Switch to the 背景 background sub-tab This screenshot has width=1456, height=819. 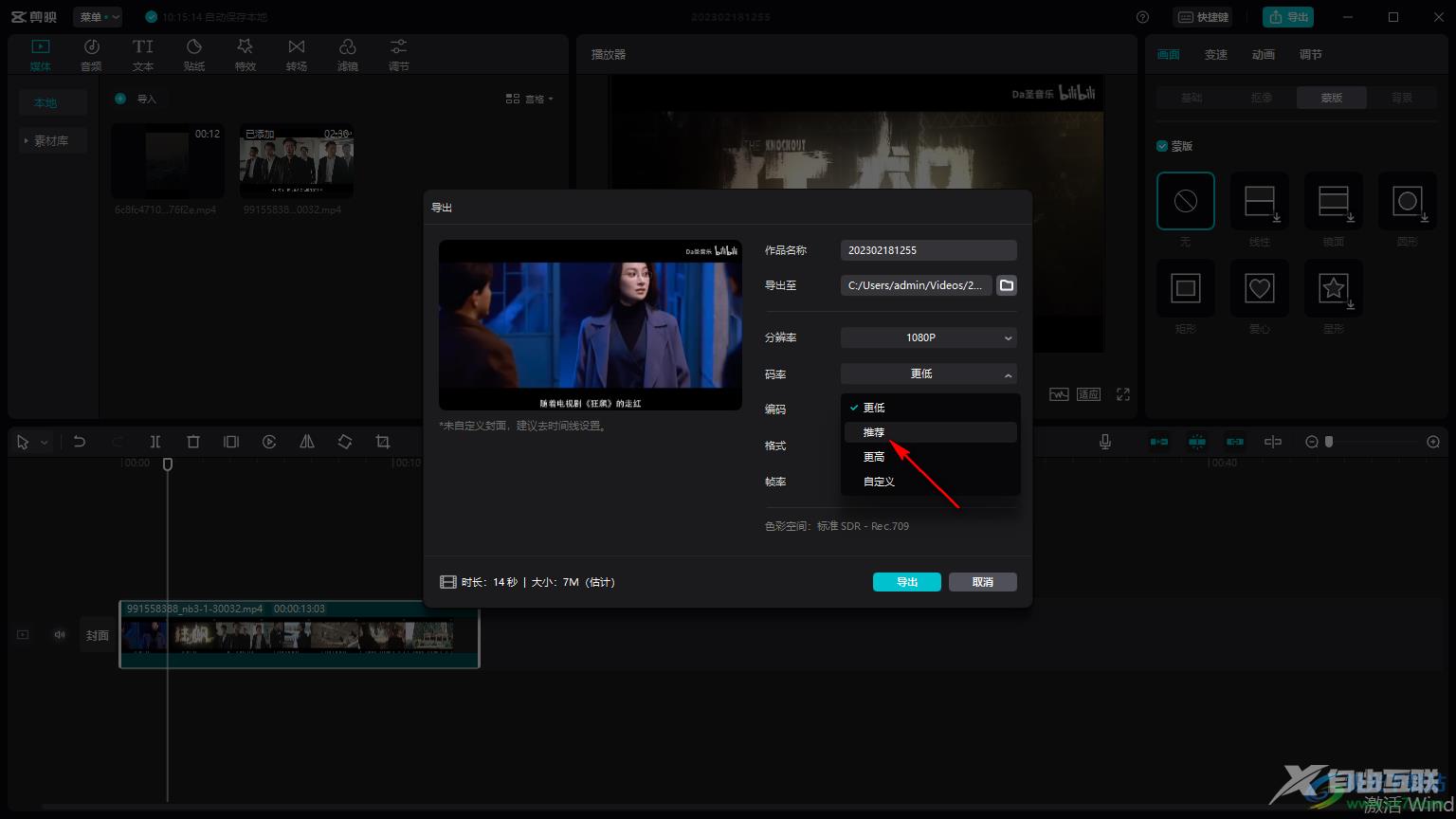(x=1402, y=98)
